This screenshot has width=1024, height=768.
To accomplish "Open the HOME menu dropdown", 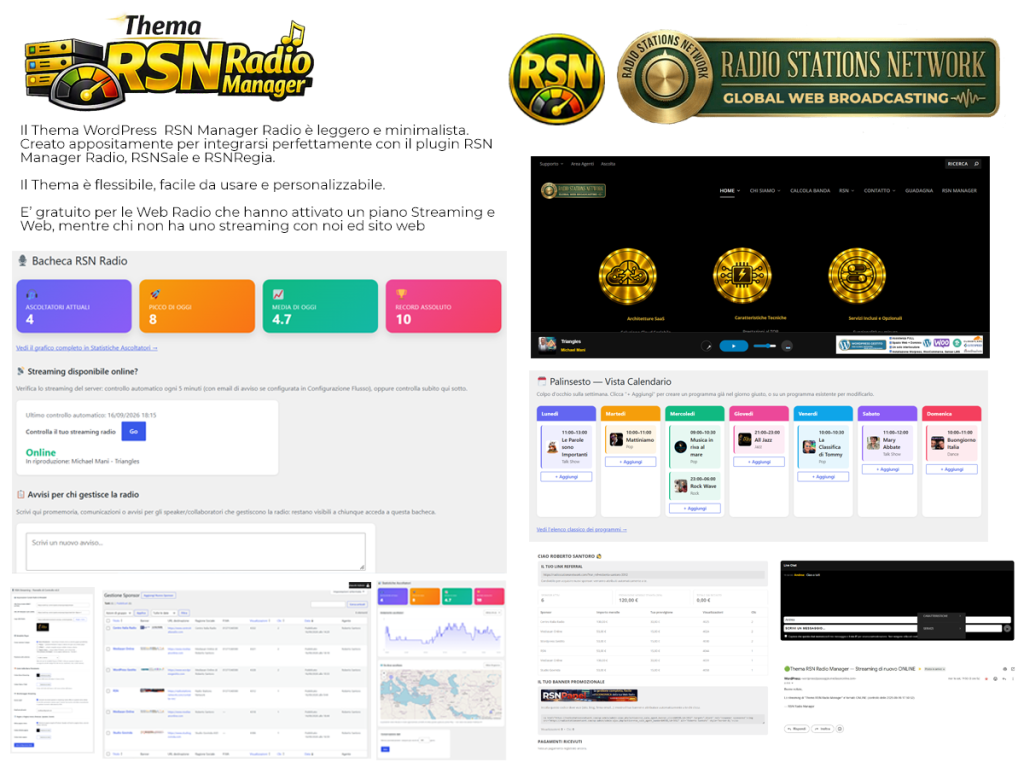I will [x=729, y=191].
